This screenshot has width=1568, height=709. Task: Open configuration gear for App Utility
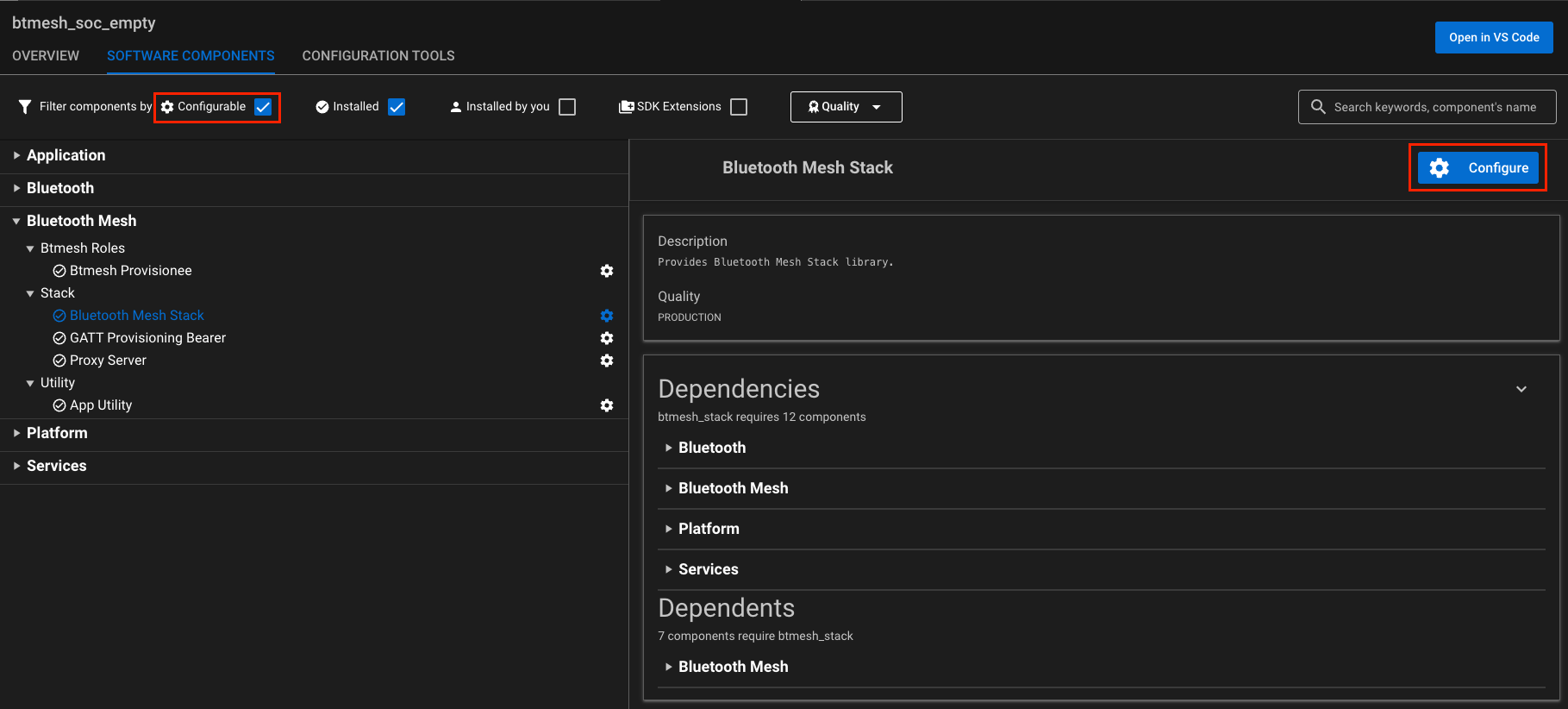tap(607, 405)
